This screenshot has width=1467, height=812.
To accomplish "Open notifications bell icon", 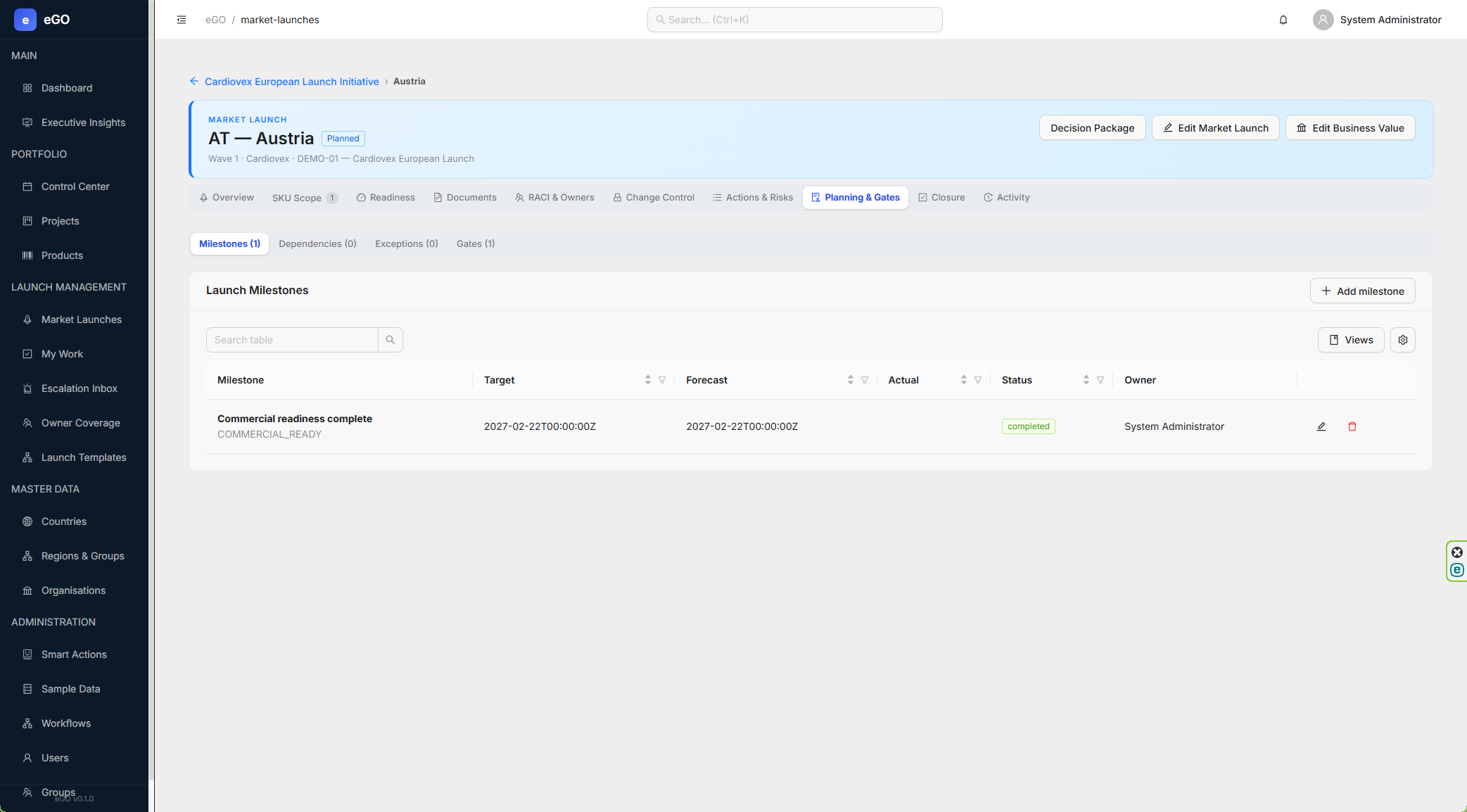I will [x=1283, y=20].
